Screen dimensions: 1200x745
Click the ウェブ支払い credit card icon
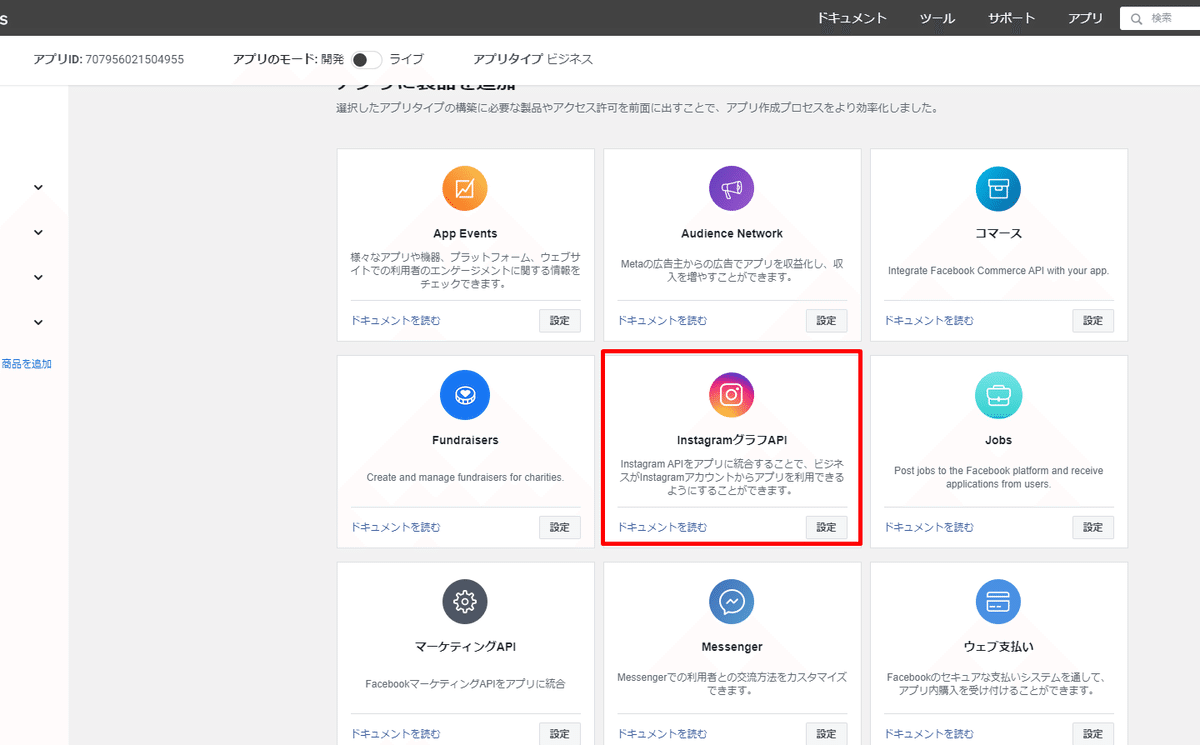(x=998, y=601)
